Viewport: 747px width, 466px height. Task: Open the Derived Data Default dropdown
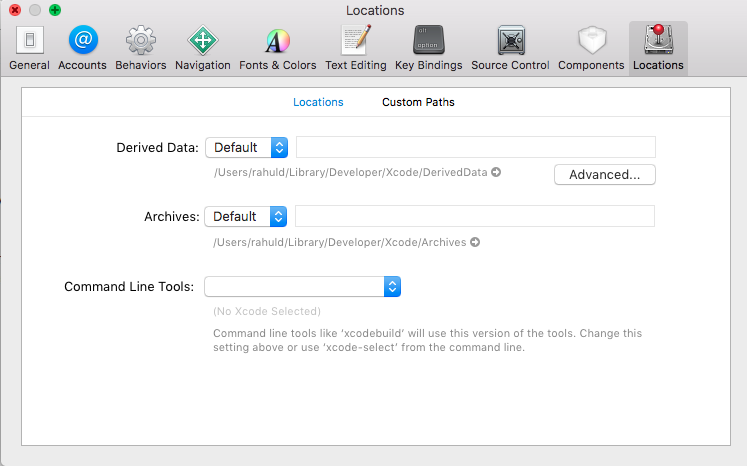(247, 147)
